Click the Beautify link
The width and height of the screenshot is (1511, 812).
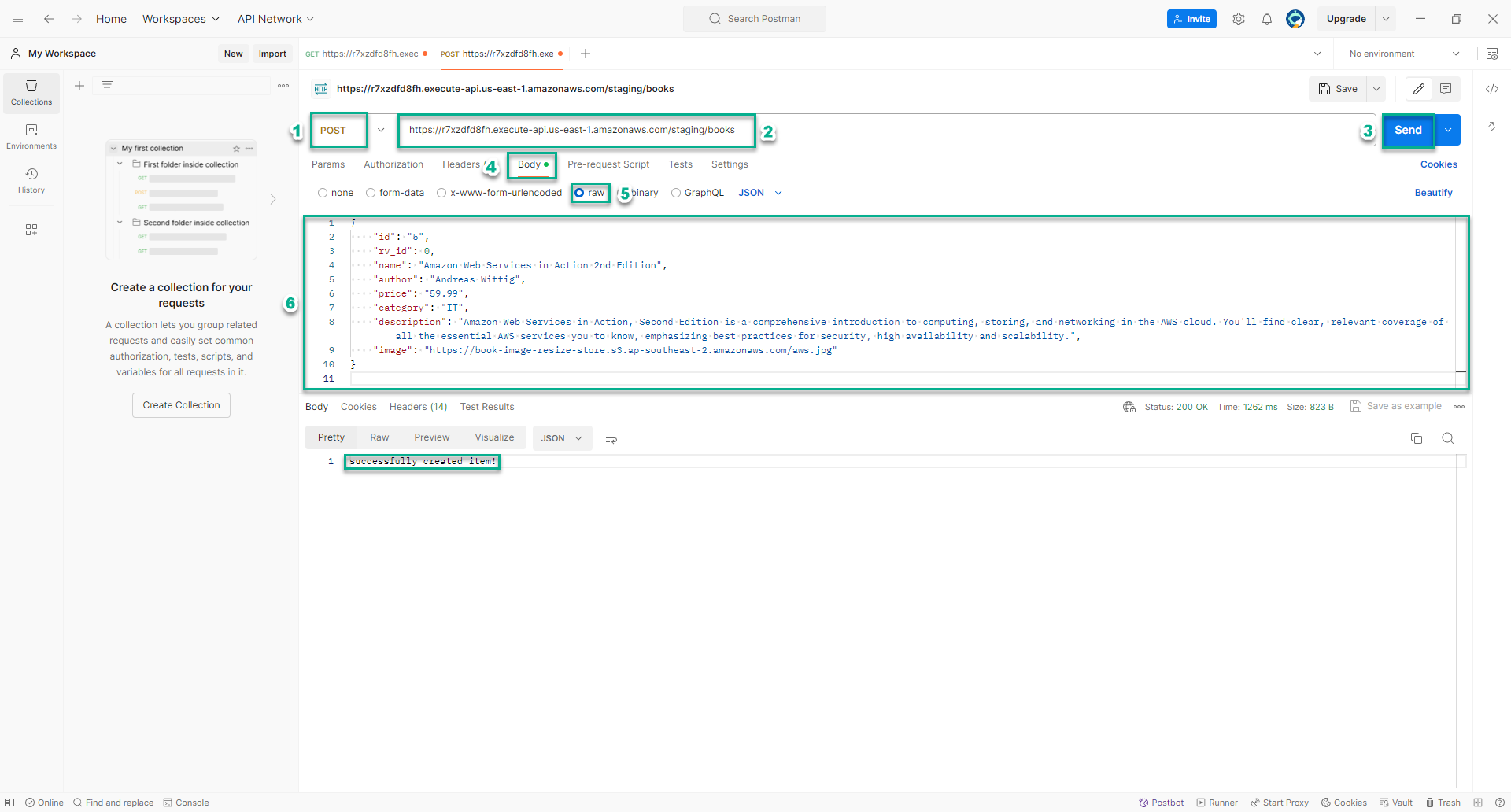[x=1434, y=193]
